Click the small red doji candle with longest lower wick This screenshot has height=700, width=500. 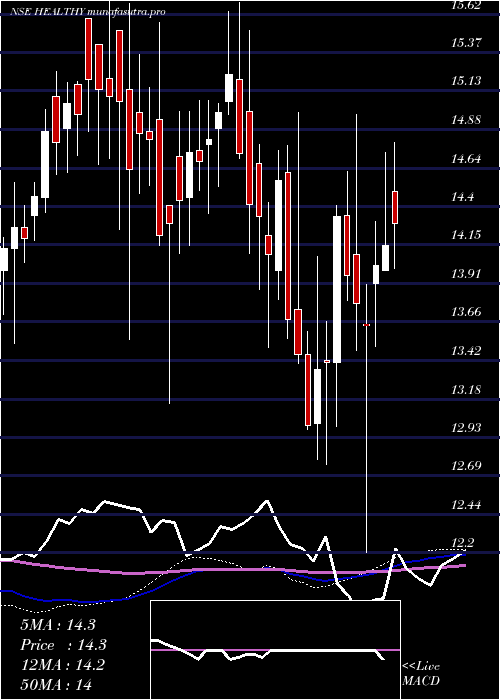point(367,325)
